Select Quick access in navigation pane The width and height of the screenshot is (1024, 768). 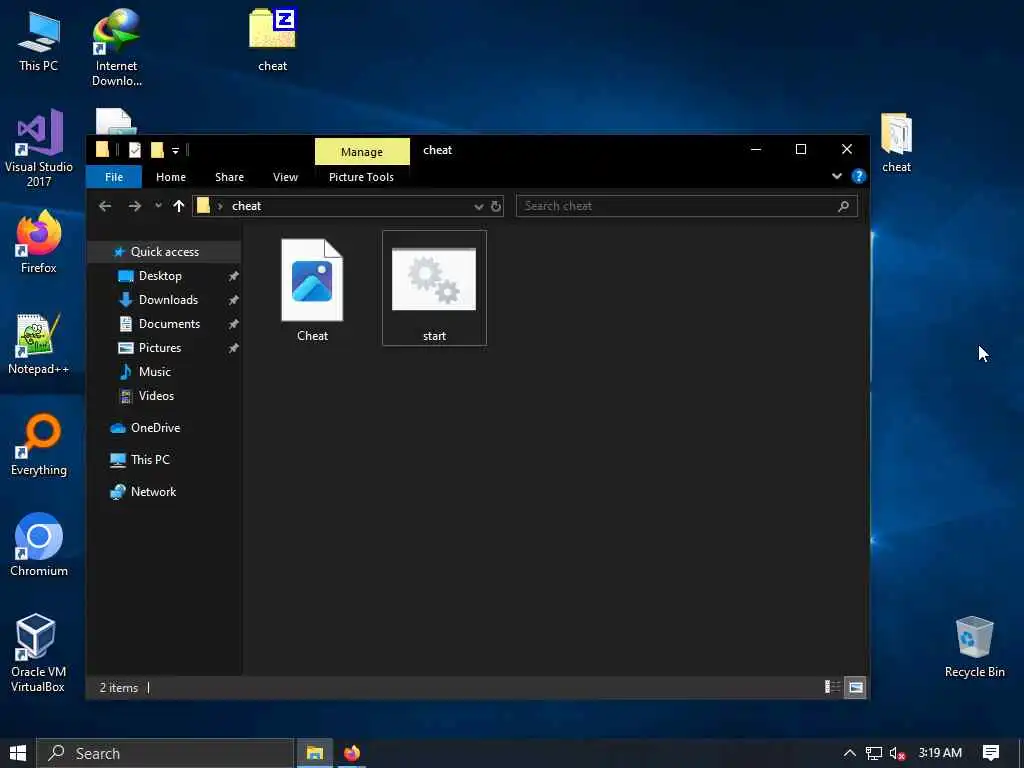point(165,251)
